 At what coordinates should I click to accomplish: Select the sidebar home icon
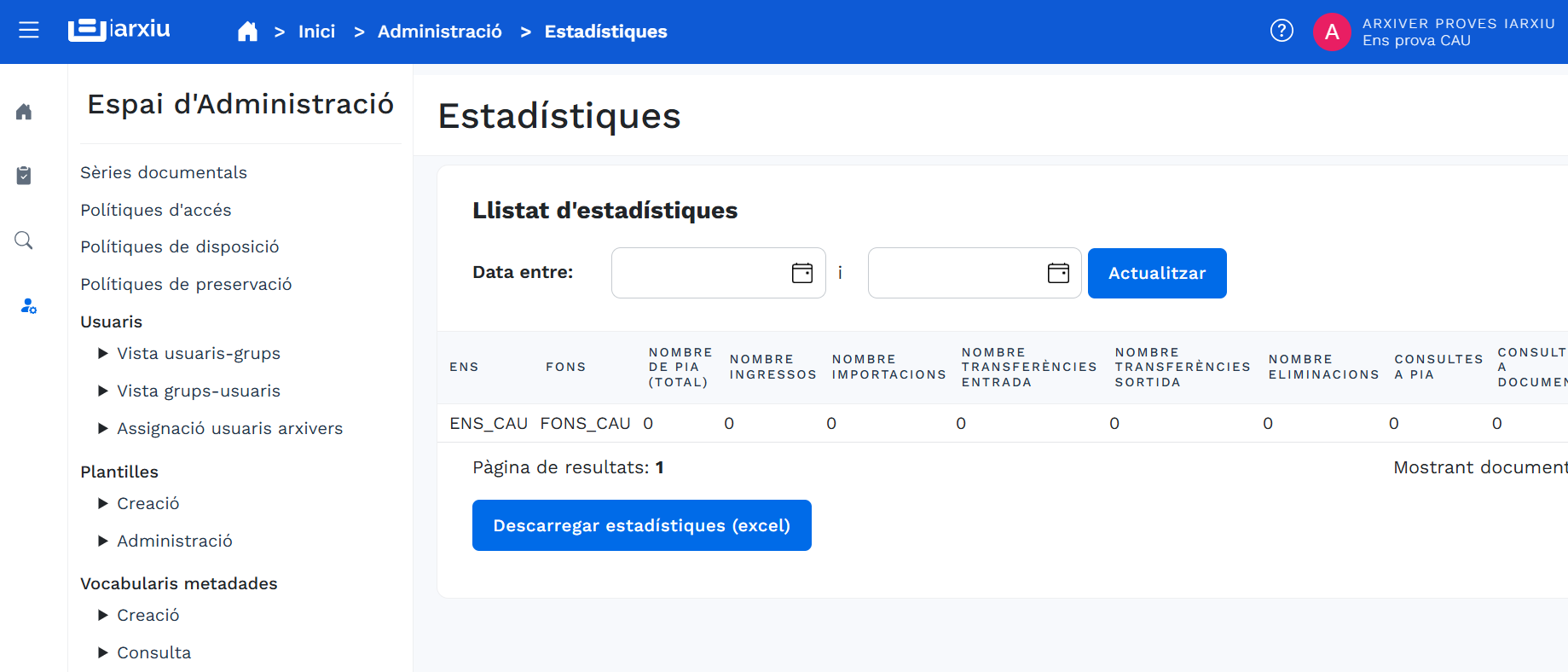tap(24, 112)
